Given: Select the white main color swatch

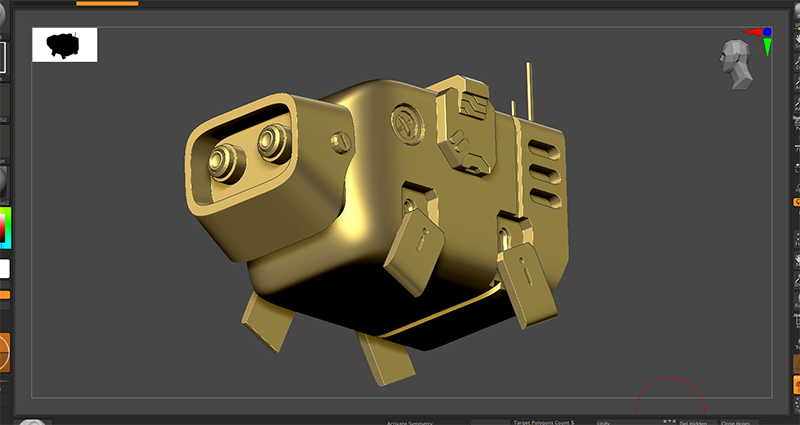Looking at the screenshot, I should click(4, 269).
